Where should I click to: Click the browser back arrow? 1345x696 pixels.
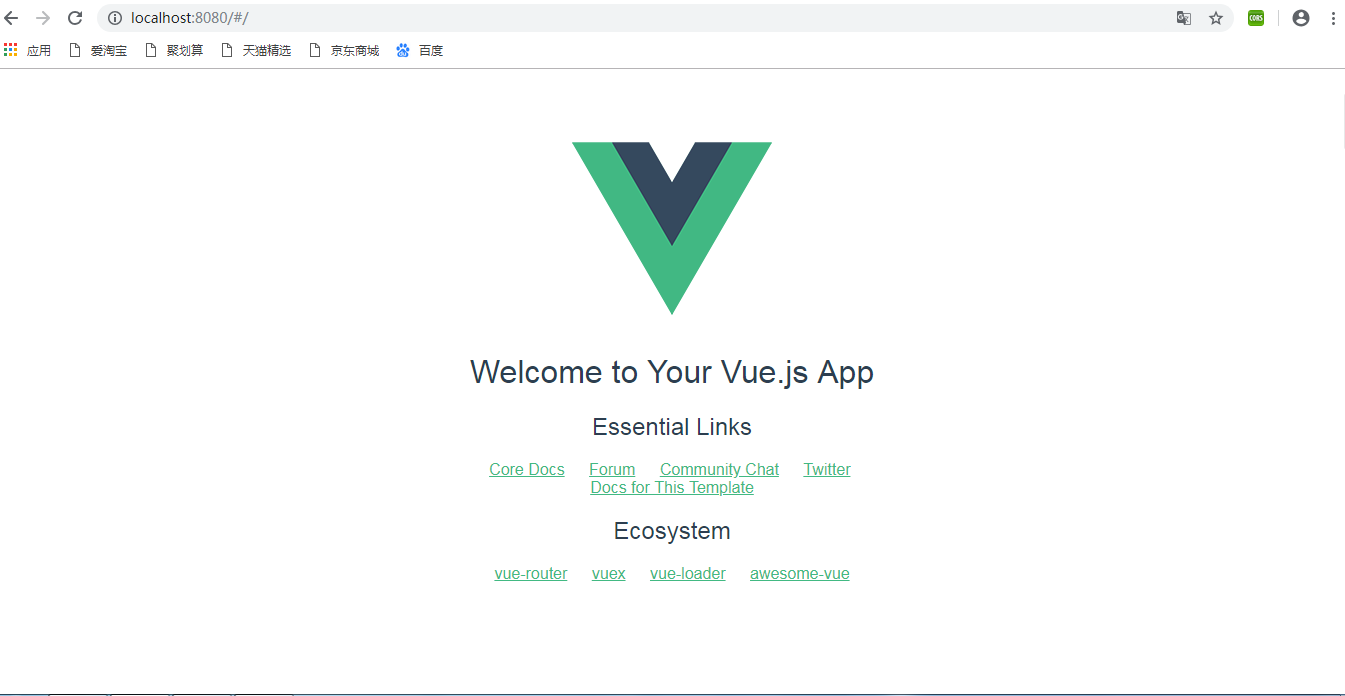click(x=12, y=18)
